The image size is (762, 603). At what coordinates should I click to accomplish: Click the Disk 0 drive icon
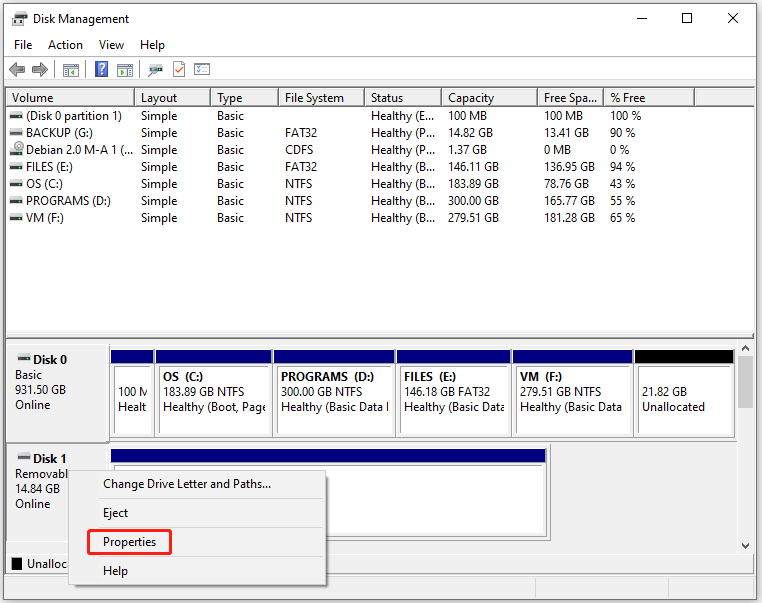[x=23, y=358]
